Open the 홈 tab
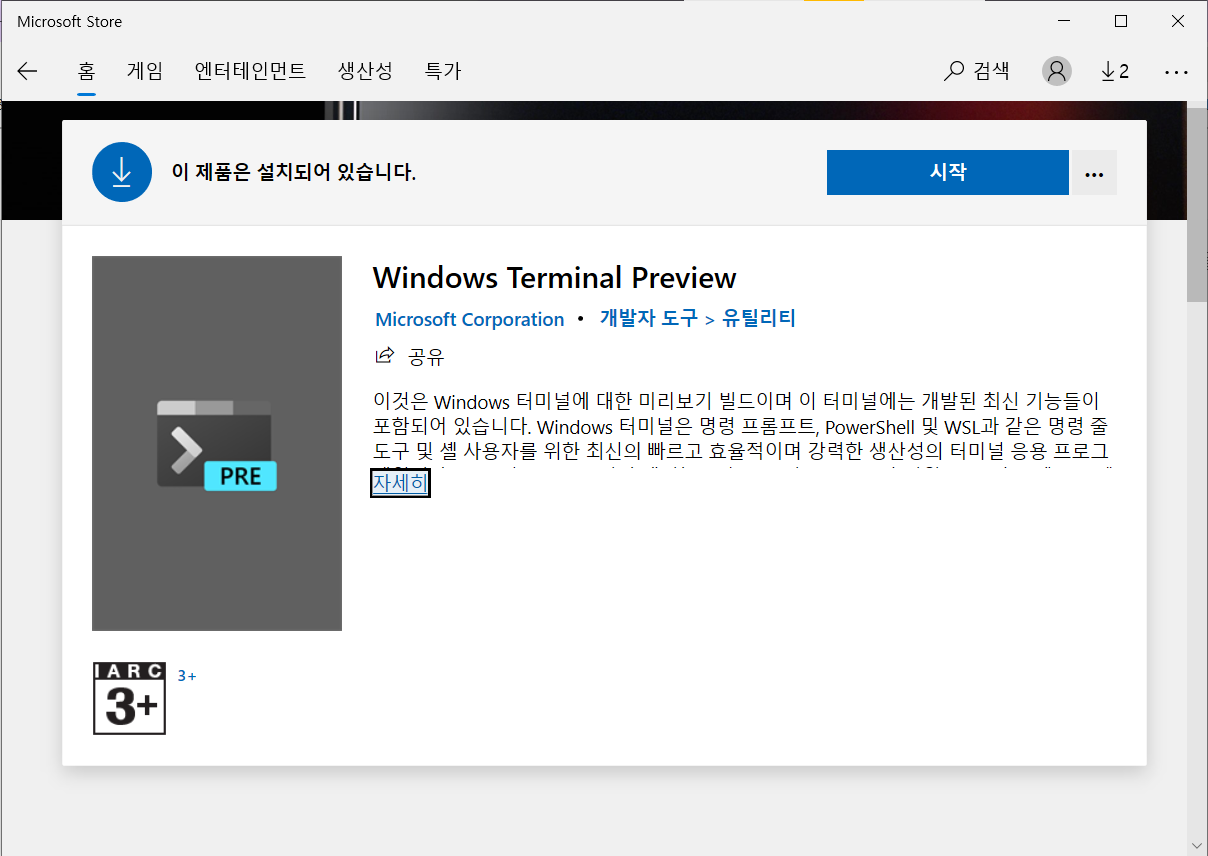Viewport: 1208px width, 856px height. pyautogui.click(x=87, y=71)
